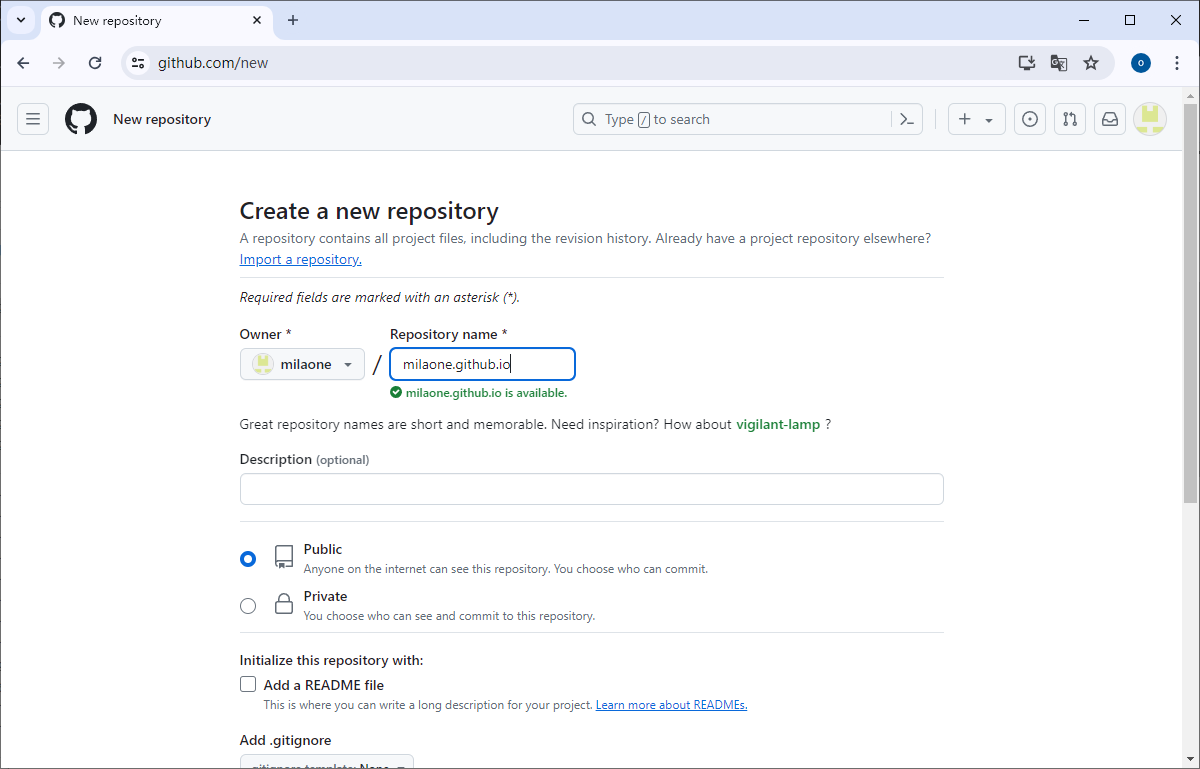Open the Chrome profile avatar
1200x769 pixels.
(x=1141, y=63)
